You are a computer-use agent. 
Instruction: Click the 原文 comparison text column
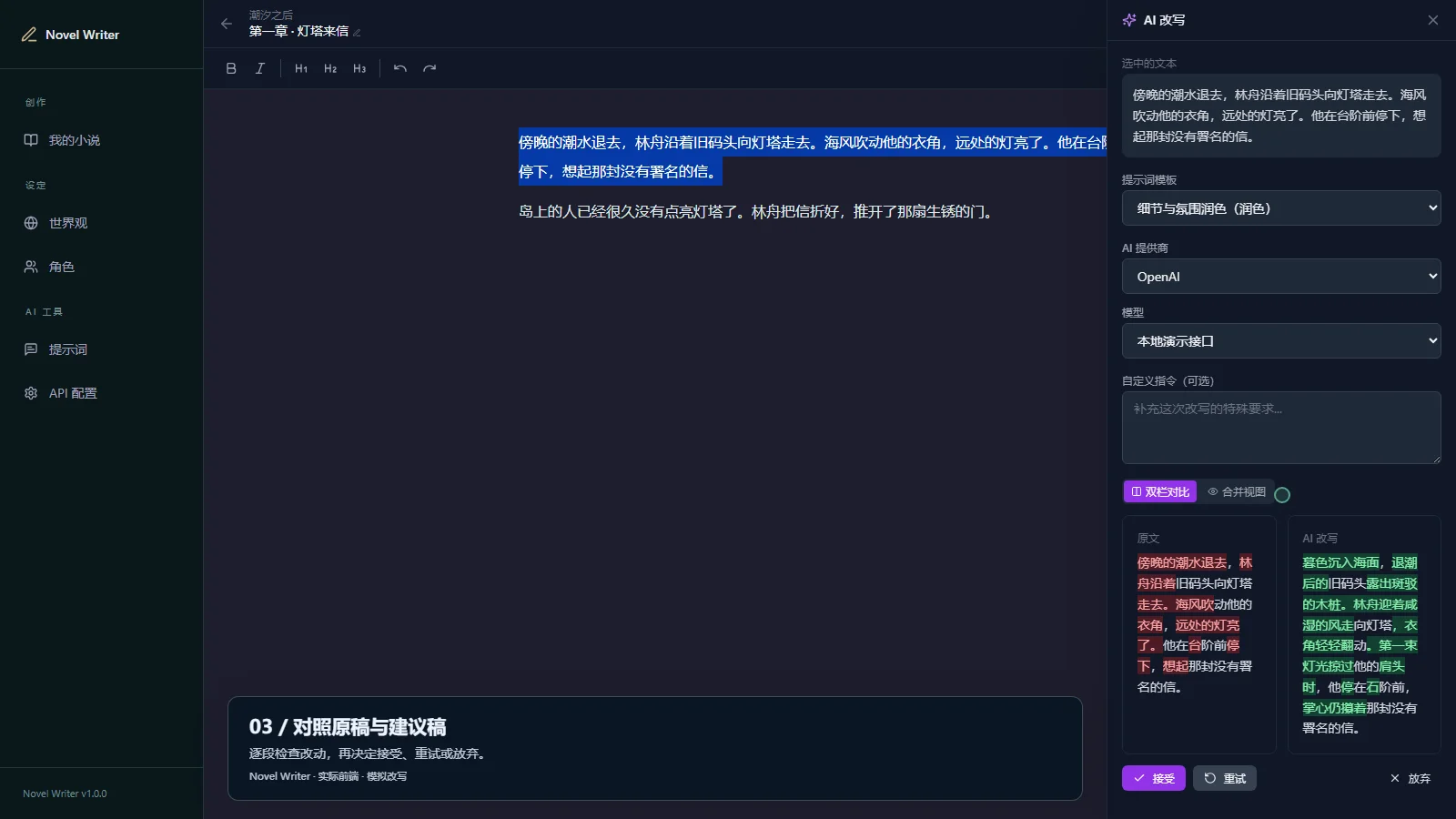click(x=1199, y=635)
